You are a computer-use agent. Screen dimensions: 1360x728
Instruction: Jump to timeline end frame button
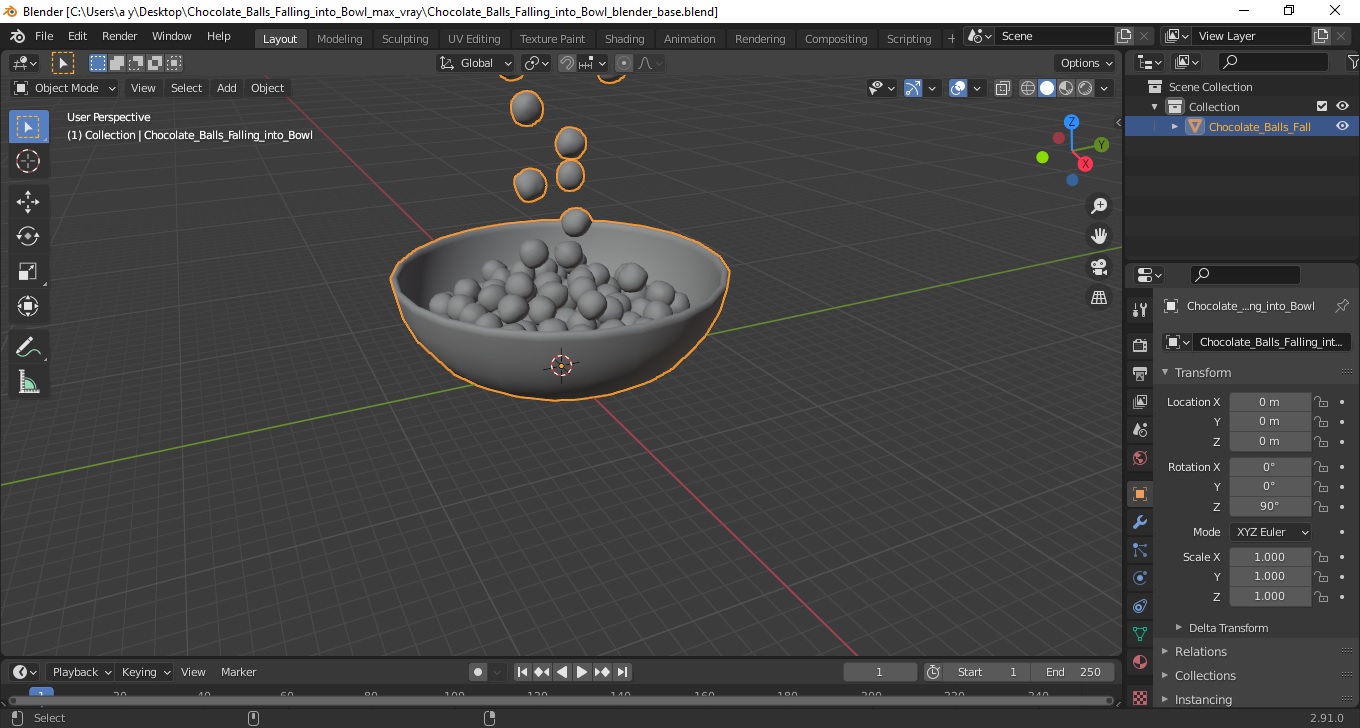click(x=622, y=672)
